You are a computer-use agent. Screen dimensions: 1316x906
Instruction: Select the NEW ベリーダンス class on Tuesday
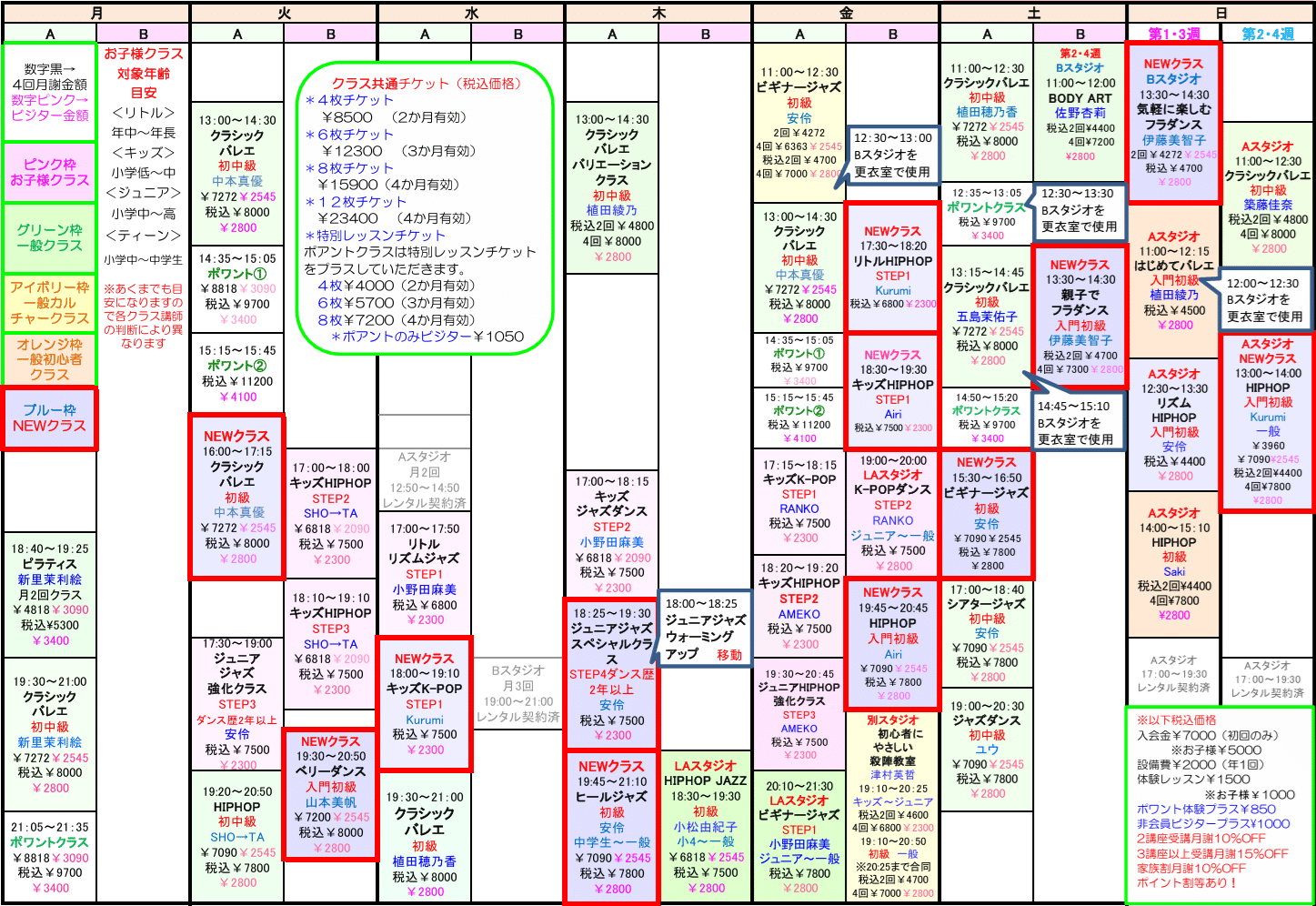point(330,793)
